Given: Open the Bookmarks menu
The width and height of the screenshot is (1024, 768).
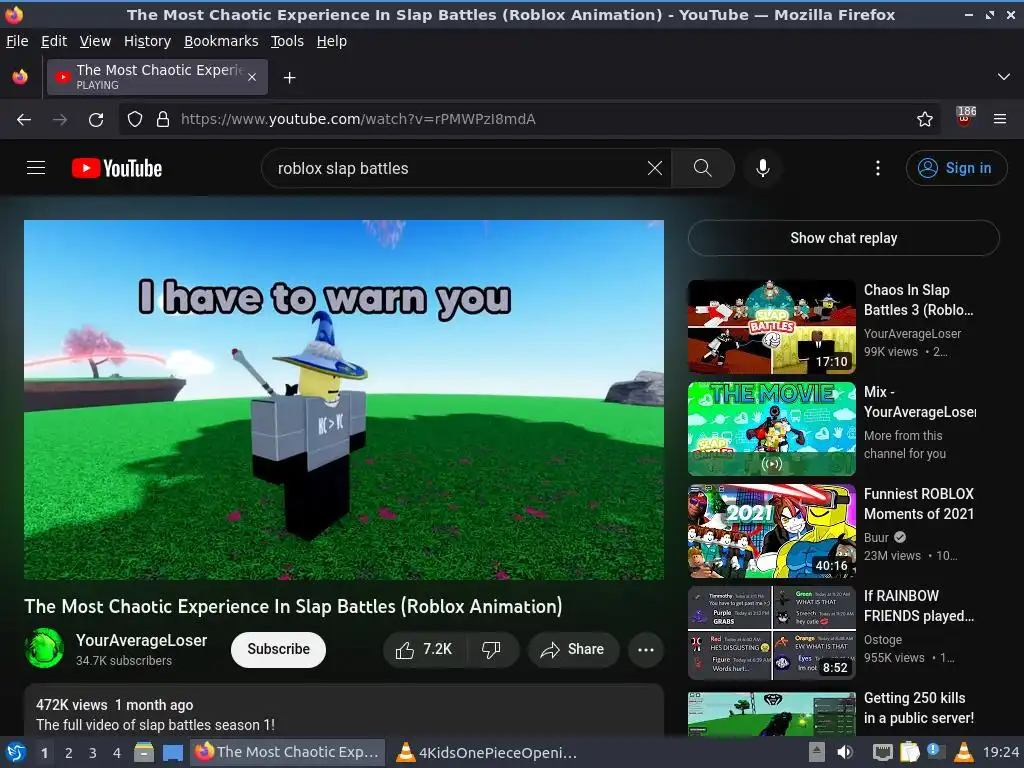Looking at the screenshot, I should coord(221,41).
